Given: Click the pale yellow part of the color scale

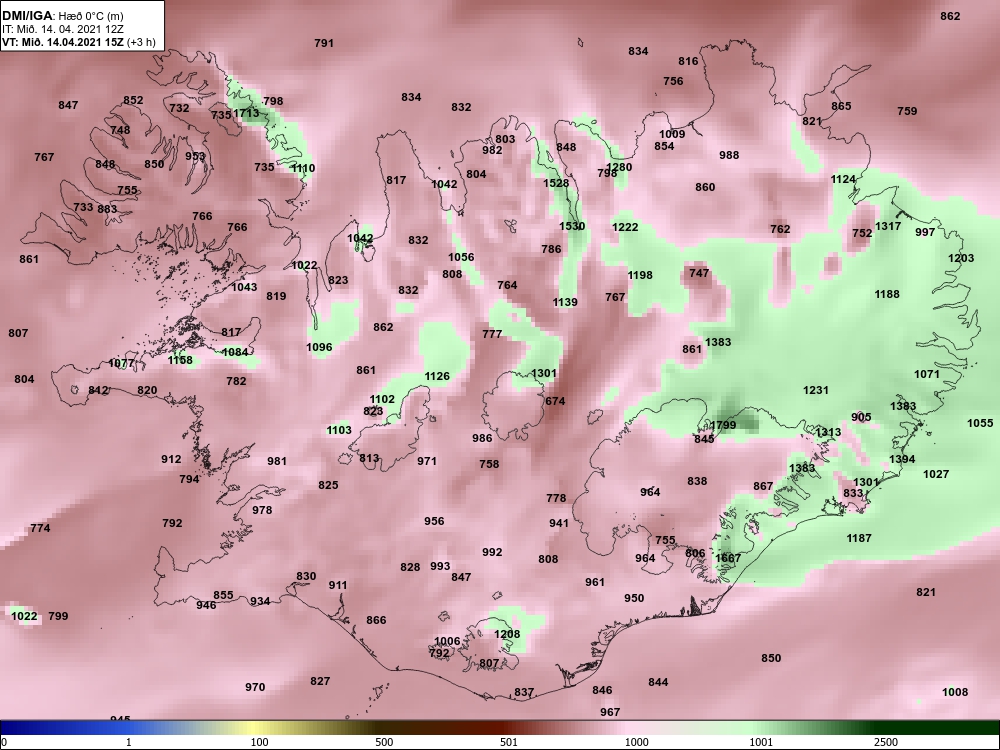Looking at the screenshot, I should pyautogui.click(x=255, y=728).
